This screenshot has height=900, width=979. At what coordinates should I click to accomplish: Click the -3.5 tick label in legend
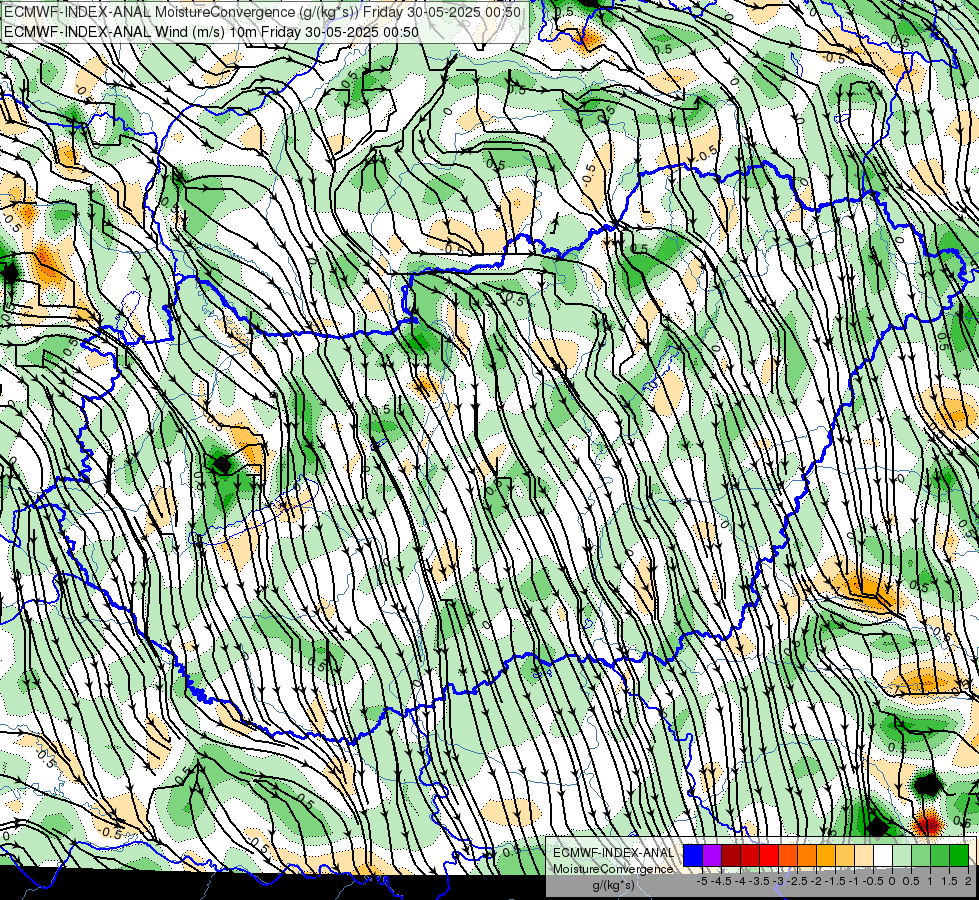coord(759,881)
